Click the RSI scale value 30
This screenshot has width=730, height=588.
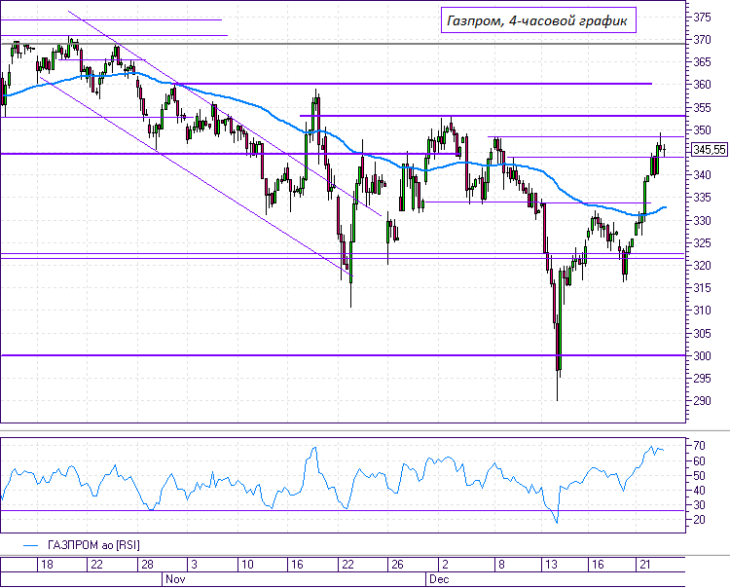coord(699,505)
